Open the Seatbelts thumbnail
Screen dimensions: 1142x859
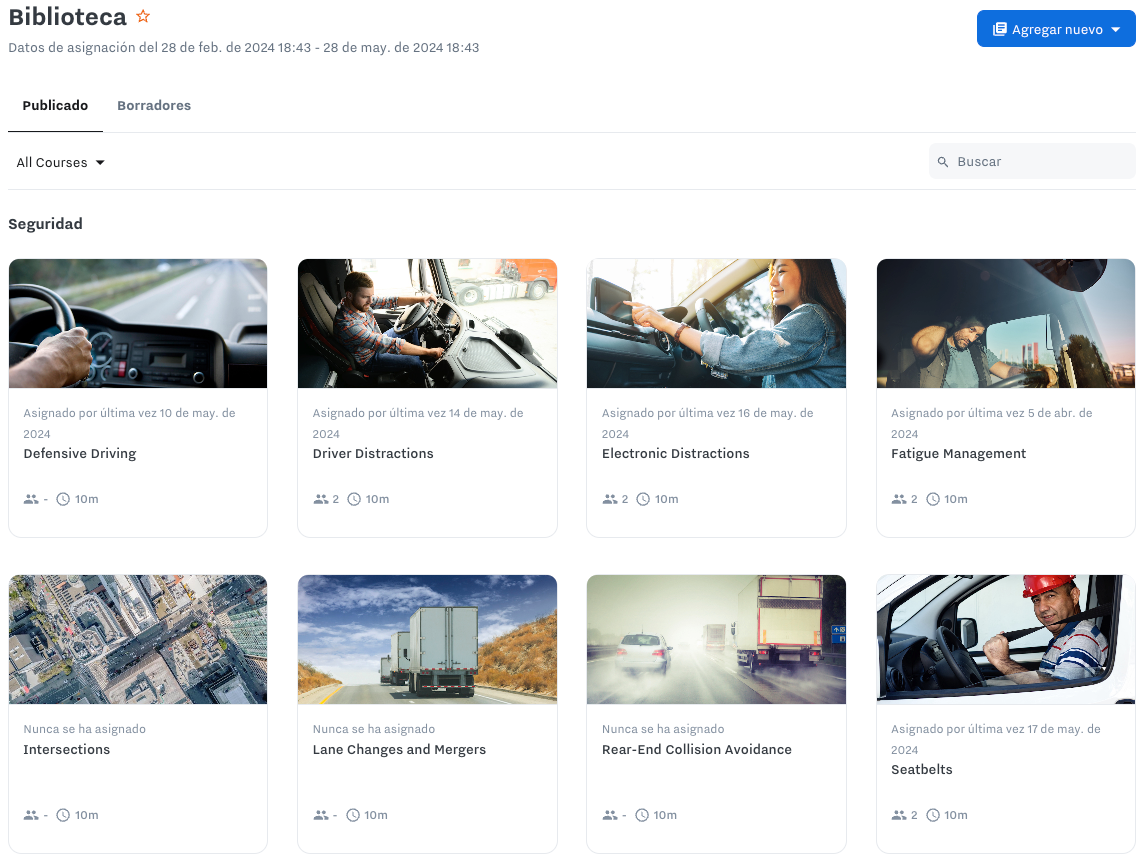[x=1006, y=640]
